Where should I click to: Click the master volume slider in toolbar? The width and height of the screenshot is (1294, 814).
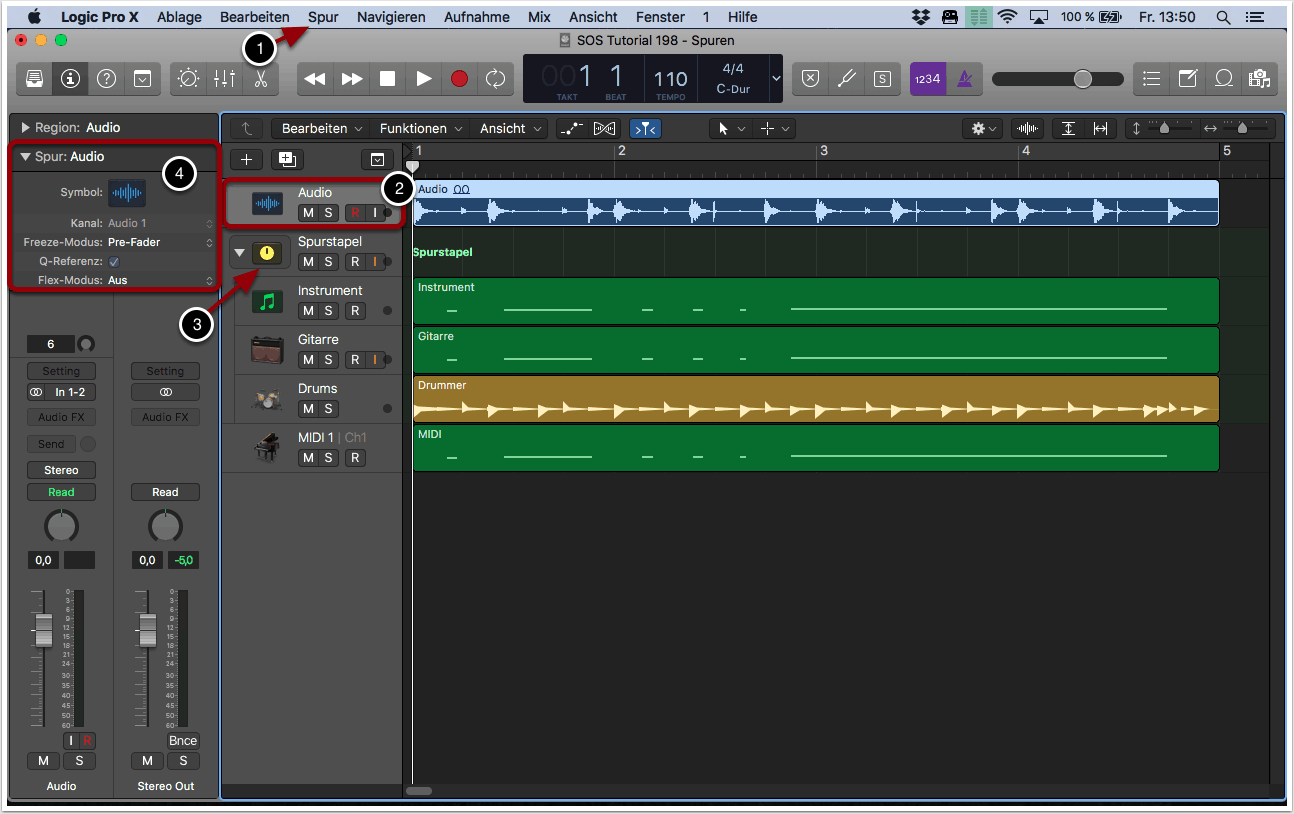coord(1058,79)
